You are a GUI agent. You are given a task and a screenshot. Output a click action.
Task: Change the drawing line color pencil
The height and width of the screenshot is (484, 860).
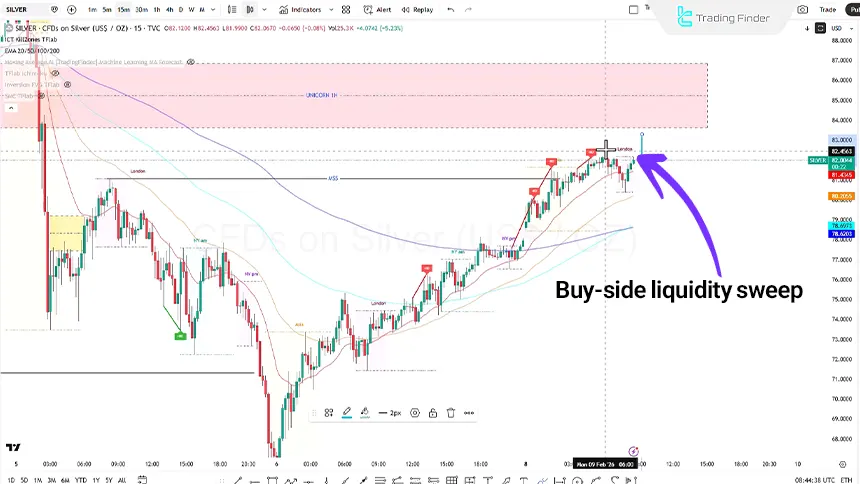[347, 413]
